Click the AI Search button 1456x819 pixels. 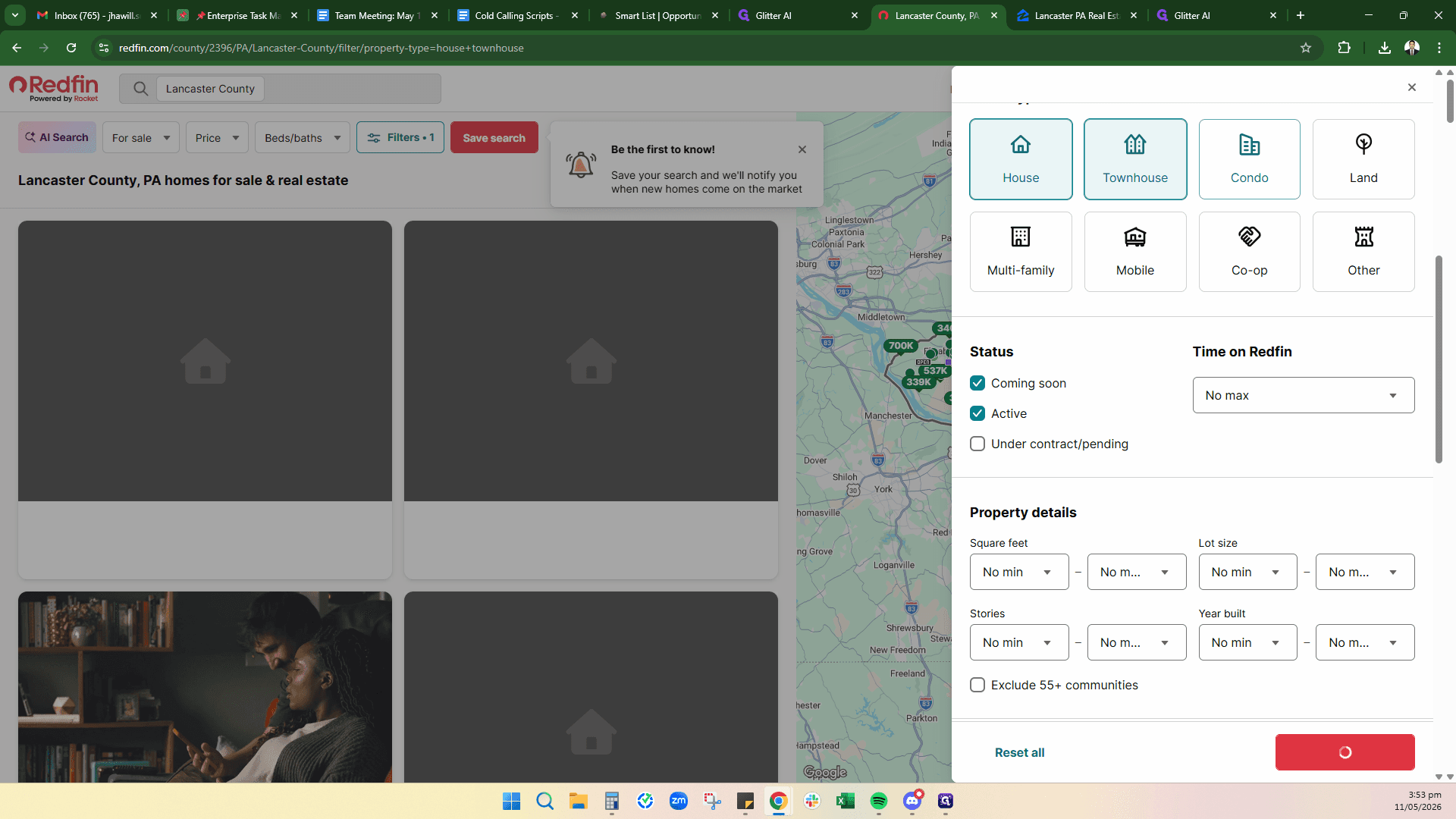point(57,137)
